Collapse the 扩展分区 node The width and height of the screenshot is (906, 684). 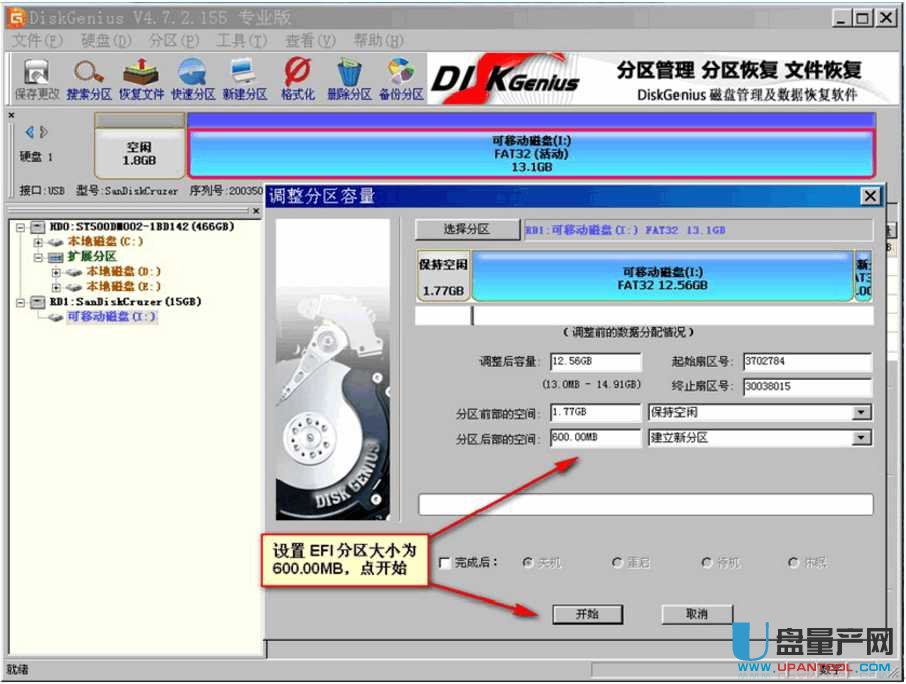pyautogui.click(x=38, y=258)
